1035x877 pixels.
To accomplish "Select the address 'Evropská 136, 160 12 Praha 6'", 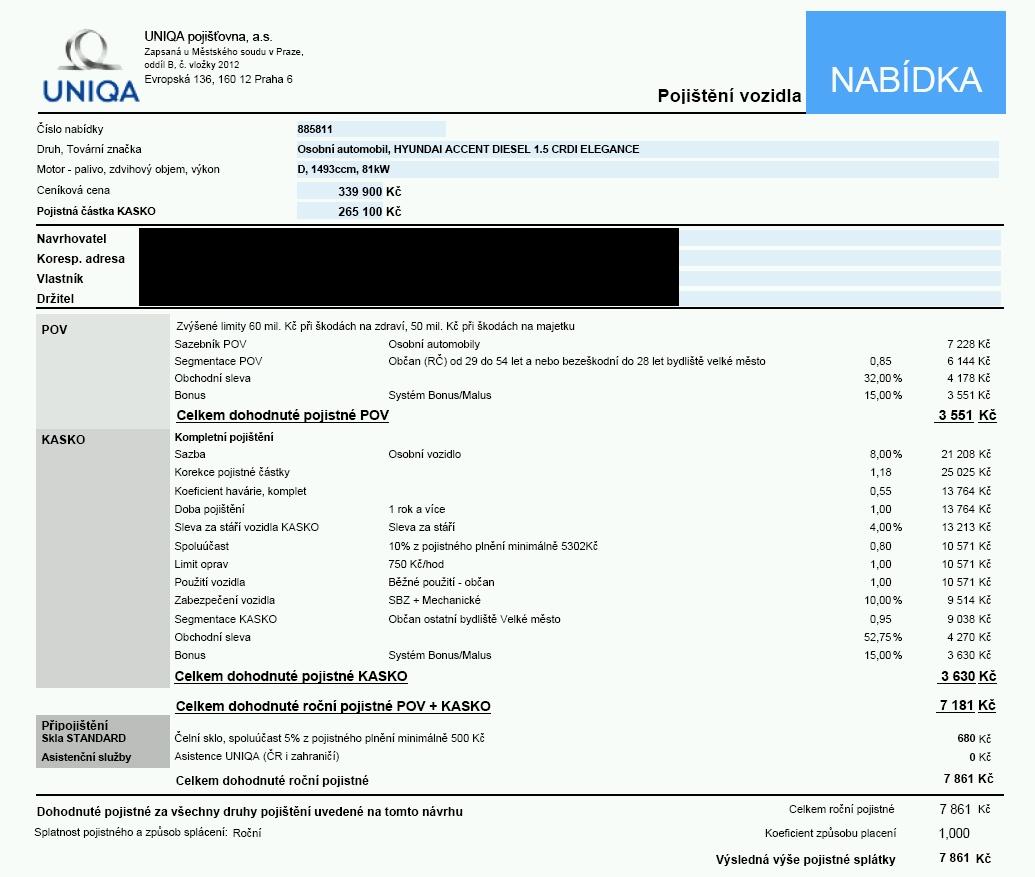I will 218,79.
